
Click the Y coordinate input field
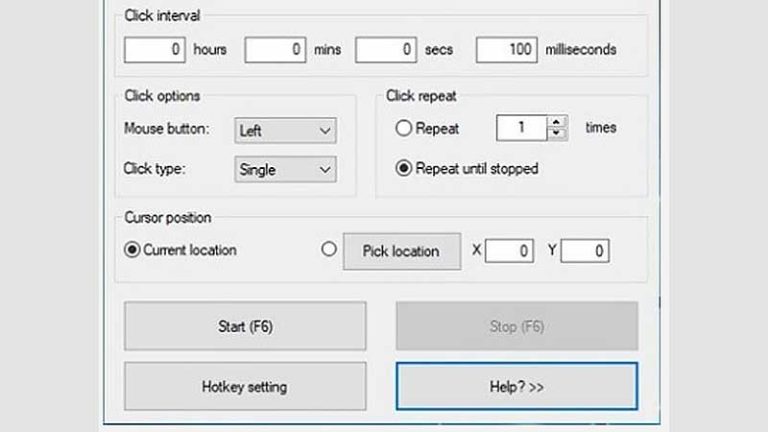pos(585,251)
